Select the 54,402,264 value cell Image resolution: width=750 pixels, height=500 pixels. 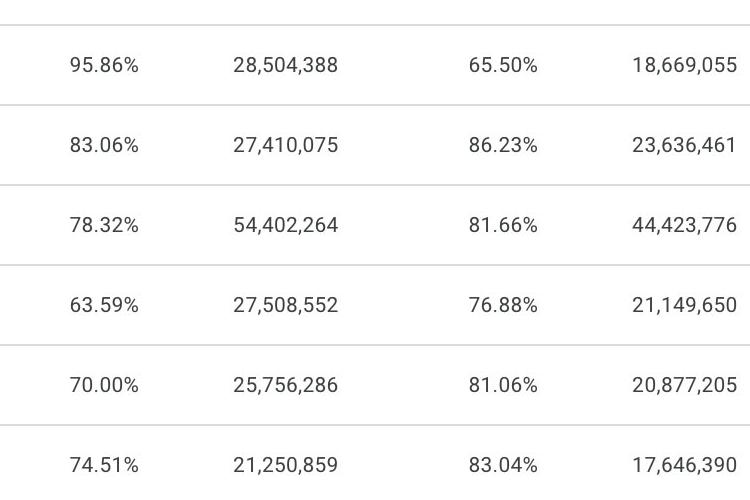pos(286,225)
